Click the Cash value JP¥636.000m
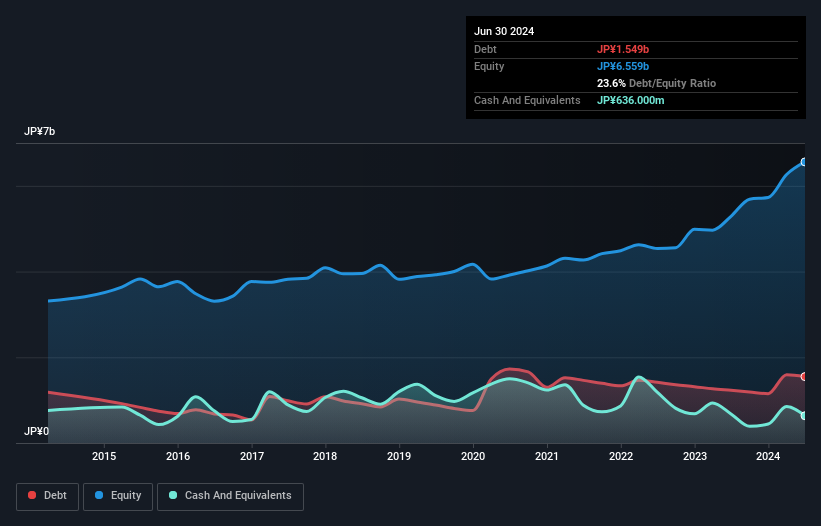The width and height of the screenshot is (821, 526). [630, 100]
